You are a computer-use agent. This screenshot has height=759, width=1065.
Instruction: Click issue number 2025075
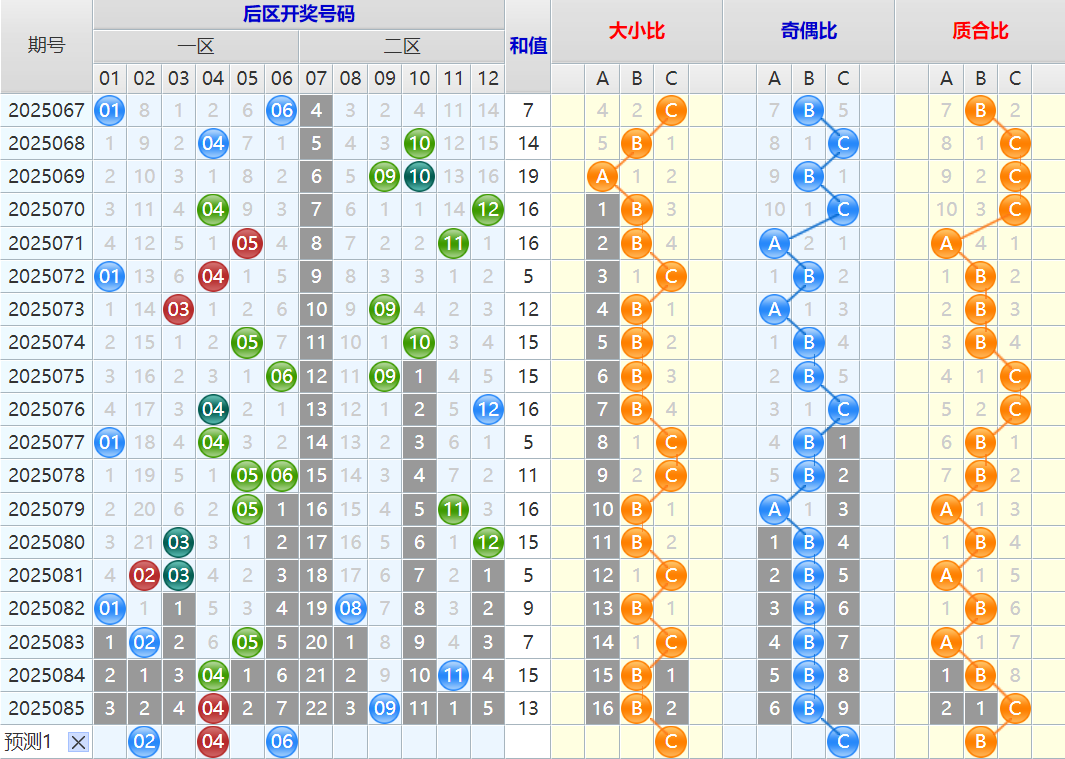pos(46,376)
